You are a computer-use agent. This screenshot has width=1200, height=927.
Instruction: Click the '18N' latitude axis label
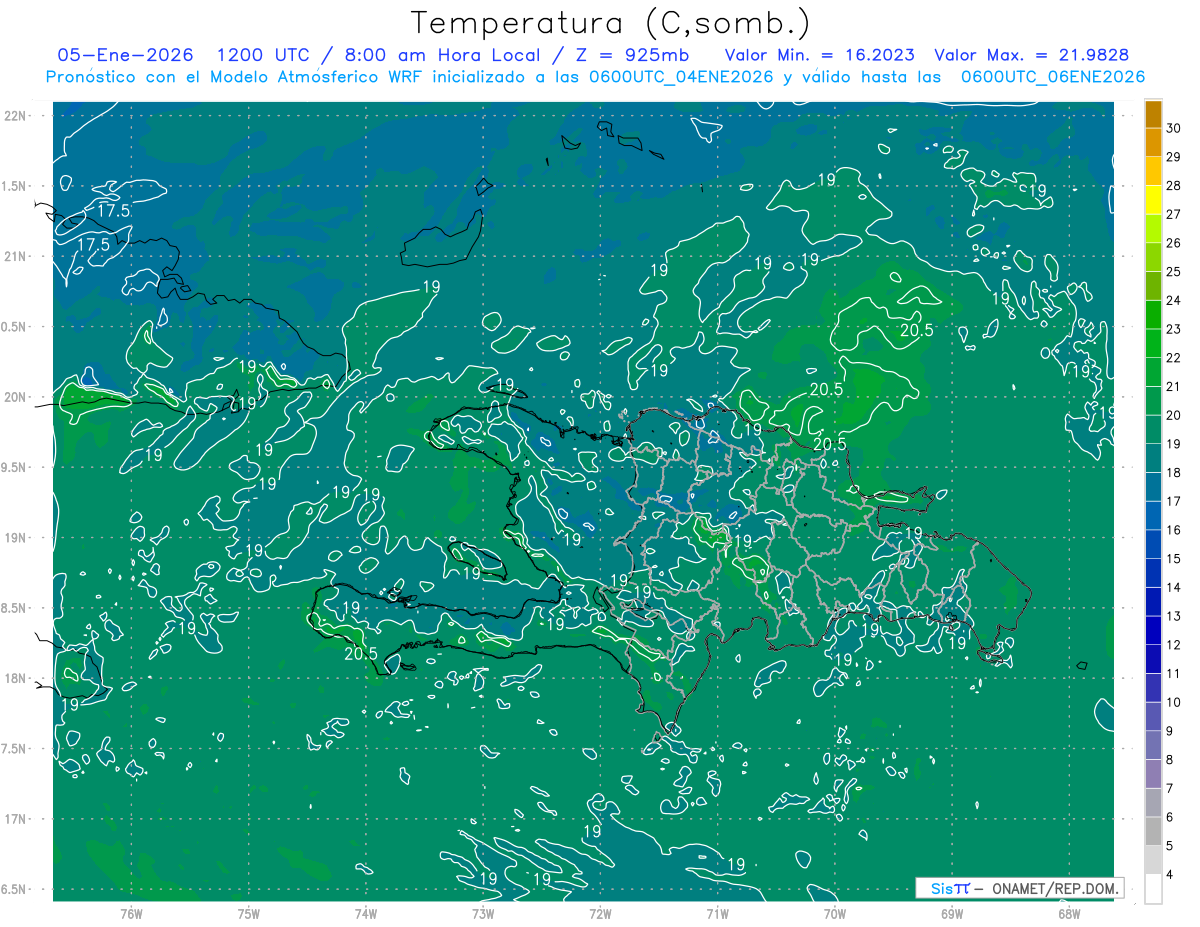[x=16, y=678]
